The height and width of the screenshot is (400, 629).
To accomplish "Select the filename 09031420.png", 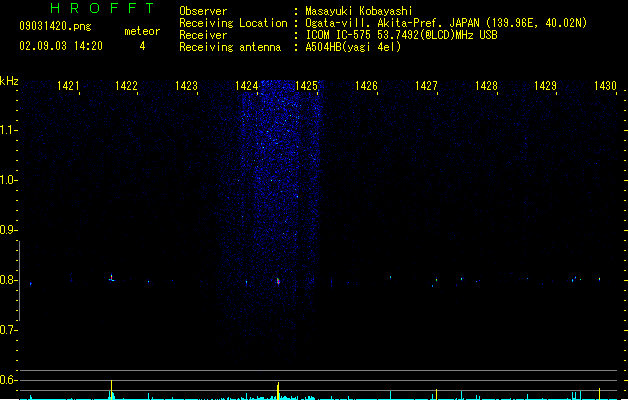I will tap(55, 26).
